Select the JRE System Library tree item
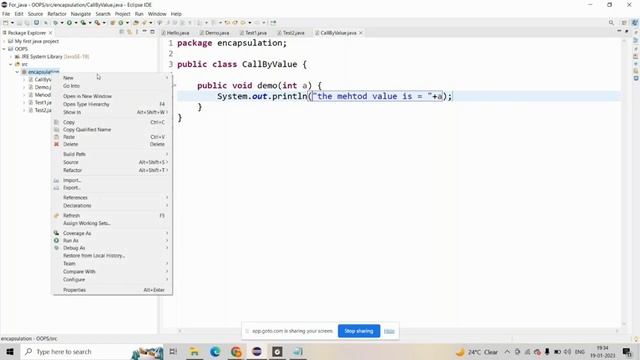 (x=51, y=56)
